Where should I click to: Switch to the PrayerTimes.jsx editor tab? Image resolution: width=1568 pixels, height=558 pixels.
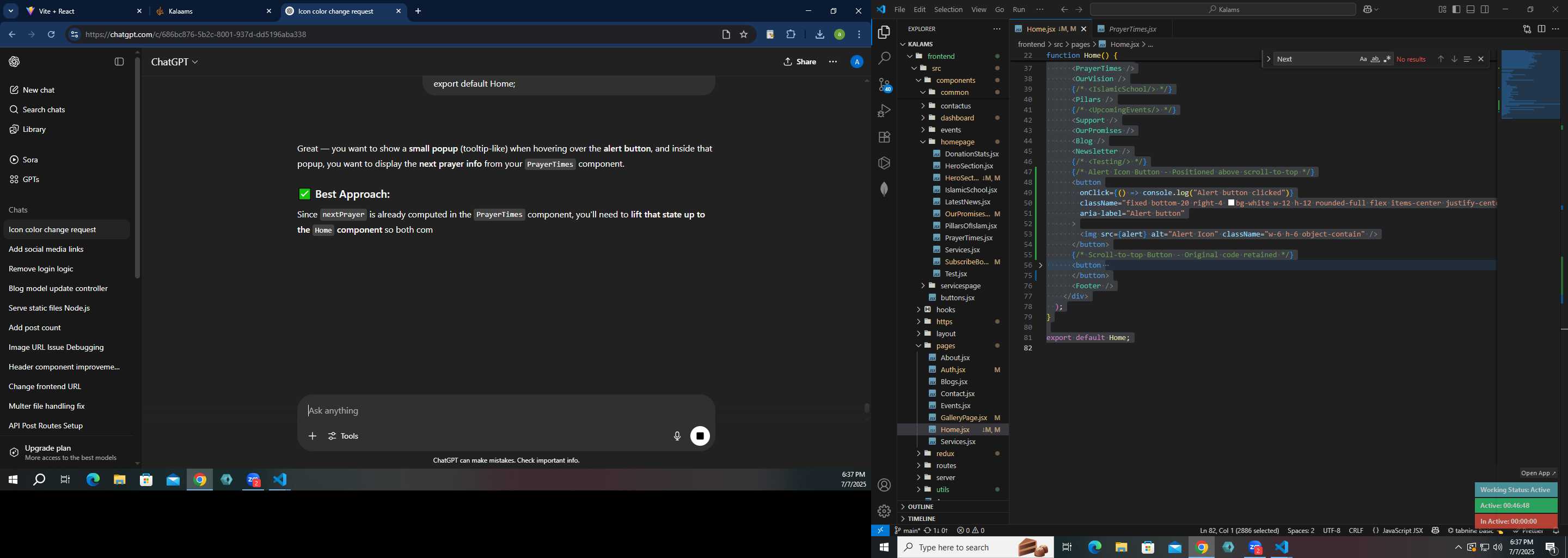[x=1132, y=29]
